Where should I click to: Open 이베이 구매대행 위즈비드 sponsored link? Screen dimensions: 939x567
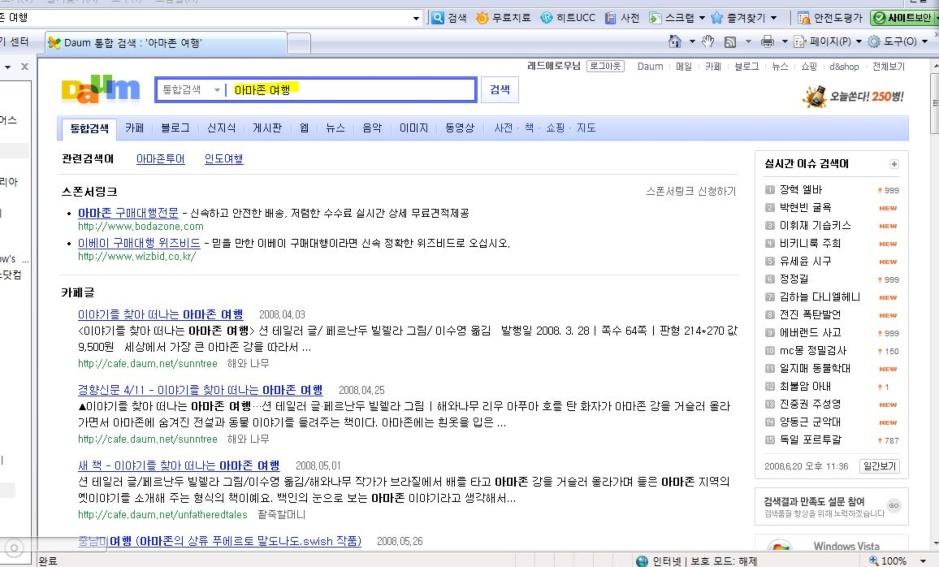coord(139,243)
